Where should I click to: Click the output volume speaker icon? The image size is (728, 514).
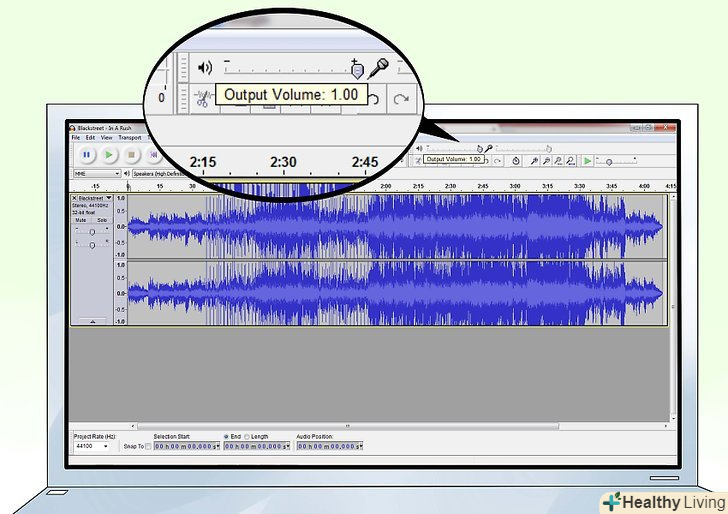tap(419, 149)
